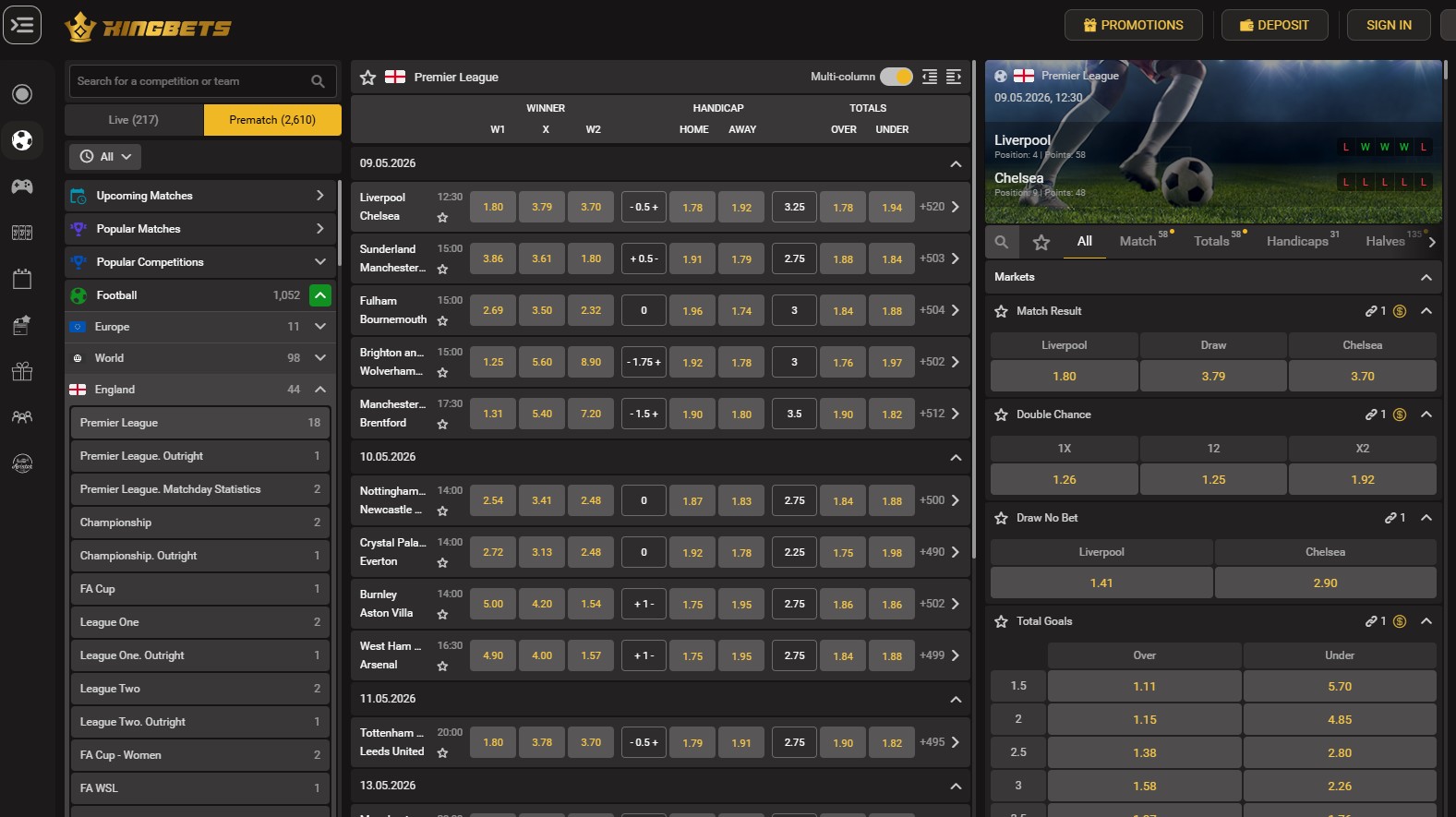Favorite the Double Chance market star
Screen dimensions: 1456x817
click(x=1001, y=415)
